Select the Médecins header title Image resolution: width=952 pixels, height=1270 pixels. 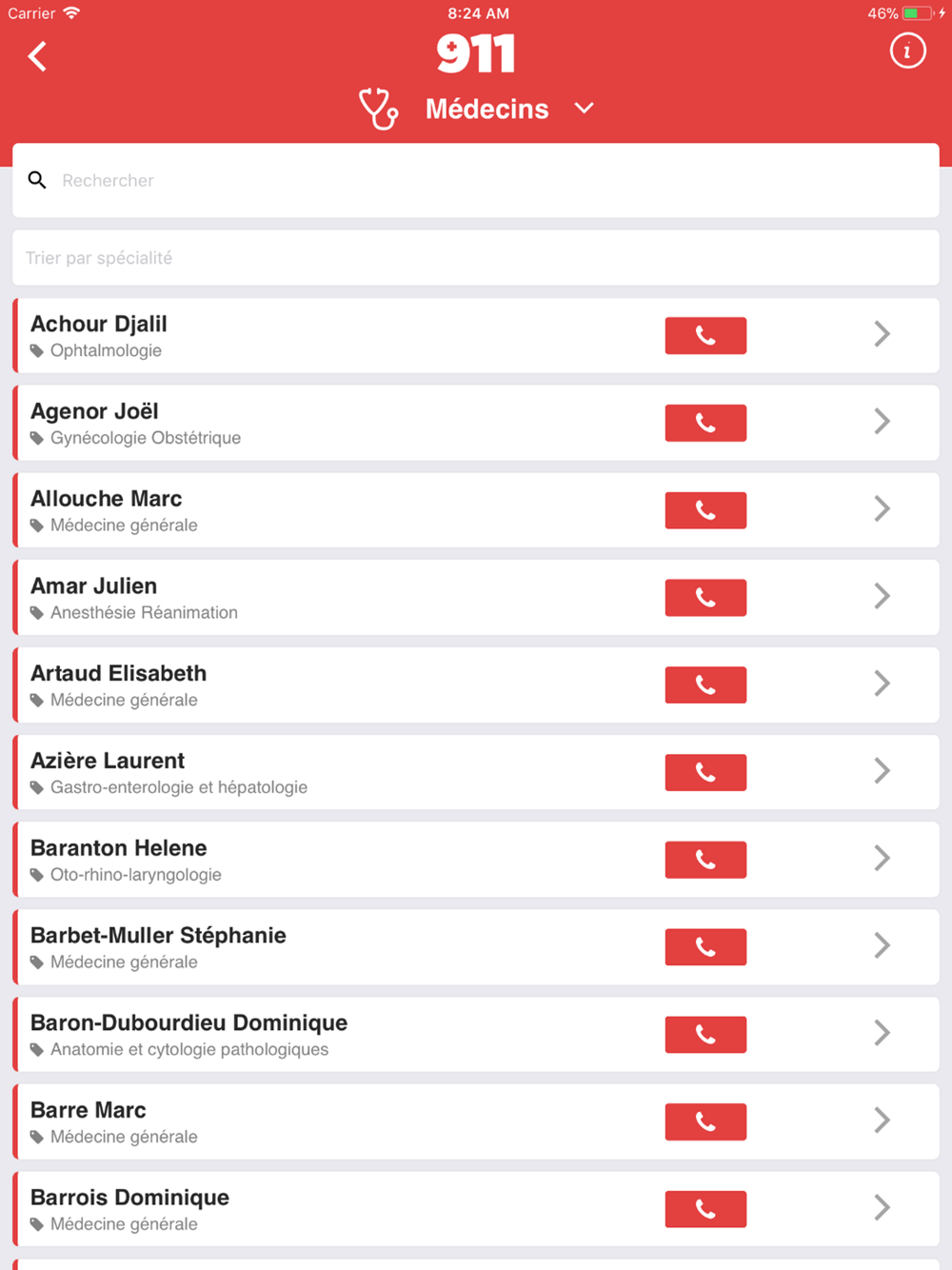coord(486,109)
